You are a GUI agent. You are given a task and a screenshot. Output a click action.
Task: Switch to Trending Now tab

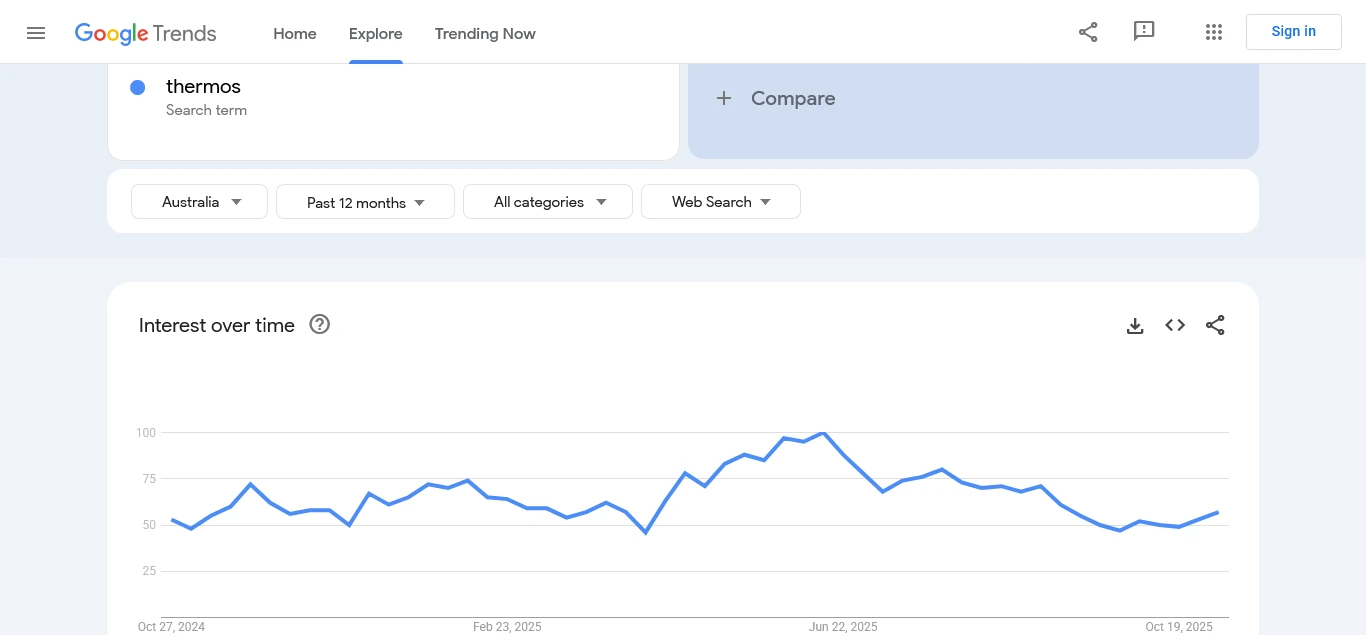[x=485, y=34]
